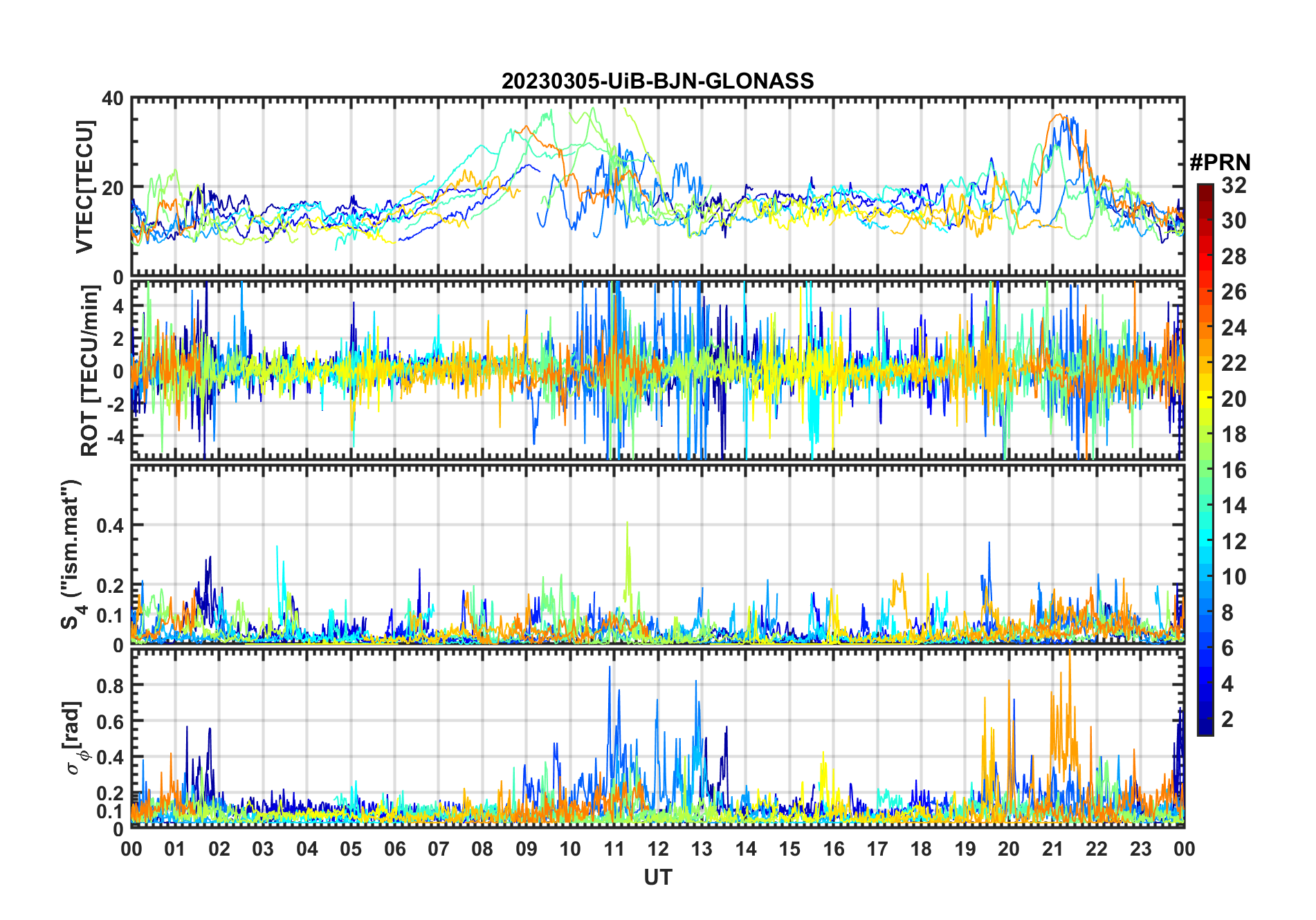Click colorbar tick label 28

1233,257
